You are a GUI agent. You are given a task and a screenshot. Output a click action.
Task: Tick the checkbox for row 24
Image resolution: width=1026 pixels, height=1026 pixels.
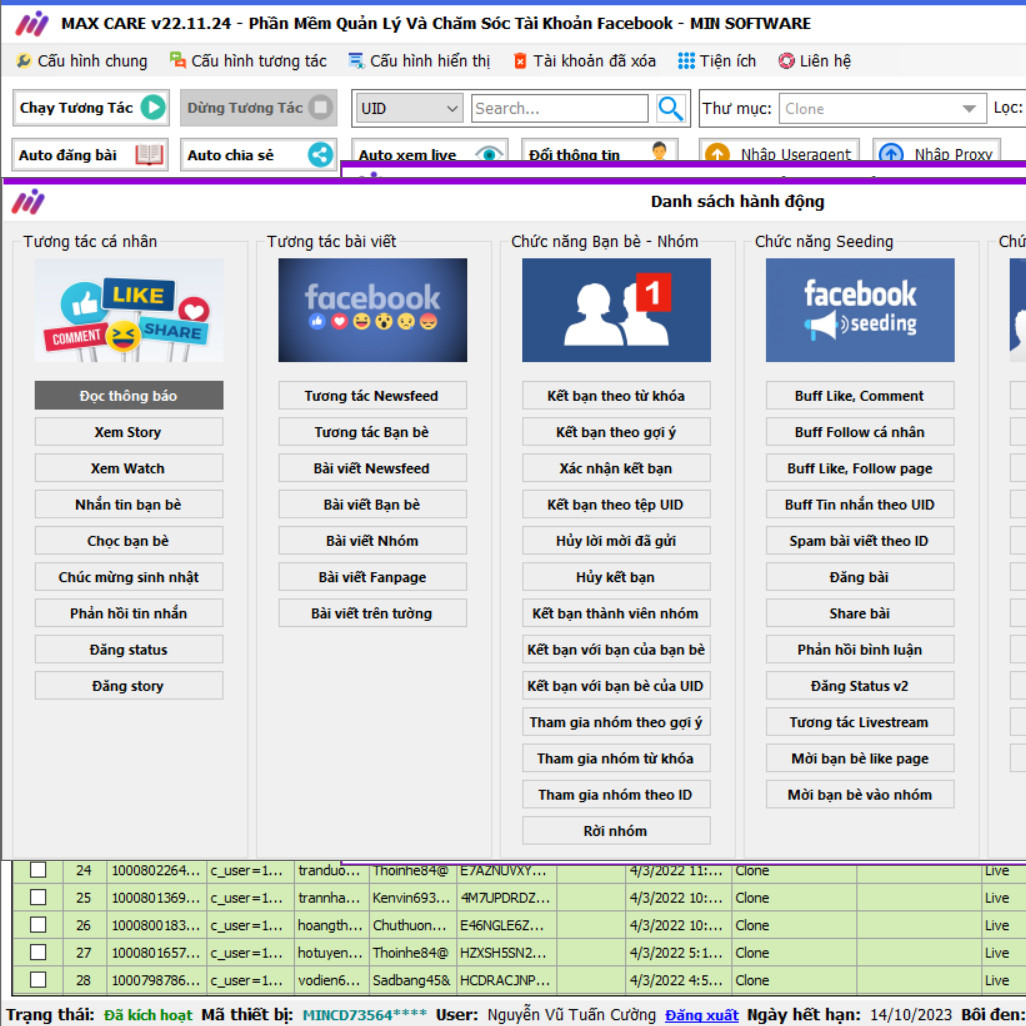point(38,870)
